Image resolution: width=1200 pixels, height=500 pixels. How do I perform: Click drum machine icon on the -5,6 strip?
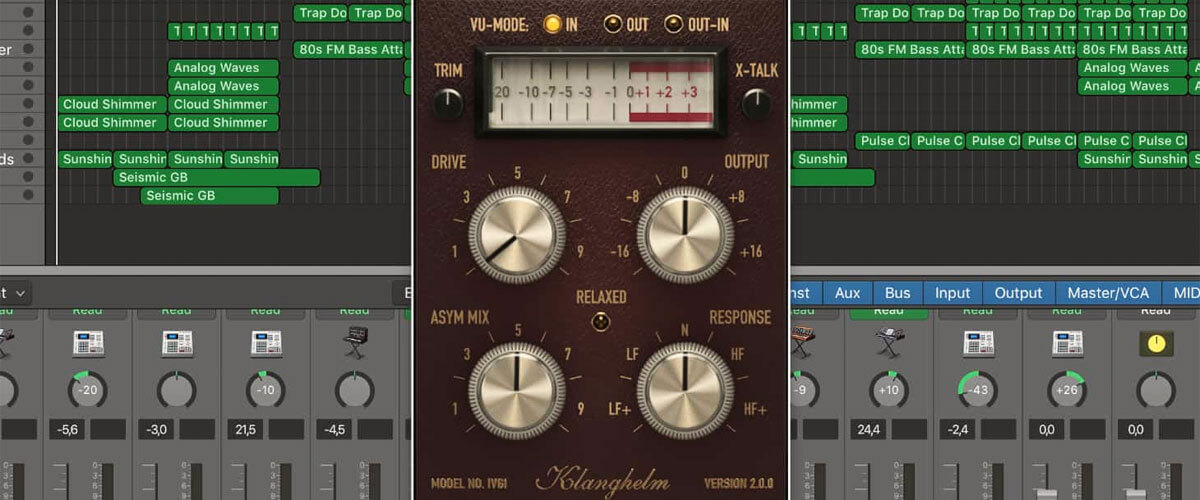(88, 343)
